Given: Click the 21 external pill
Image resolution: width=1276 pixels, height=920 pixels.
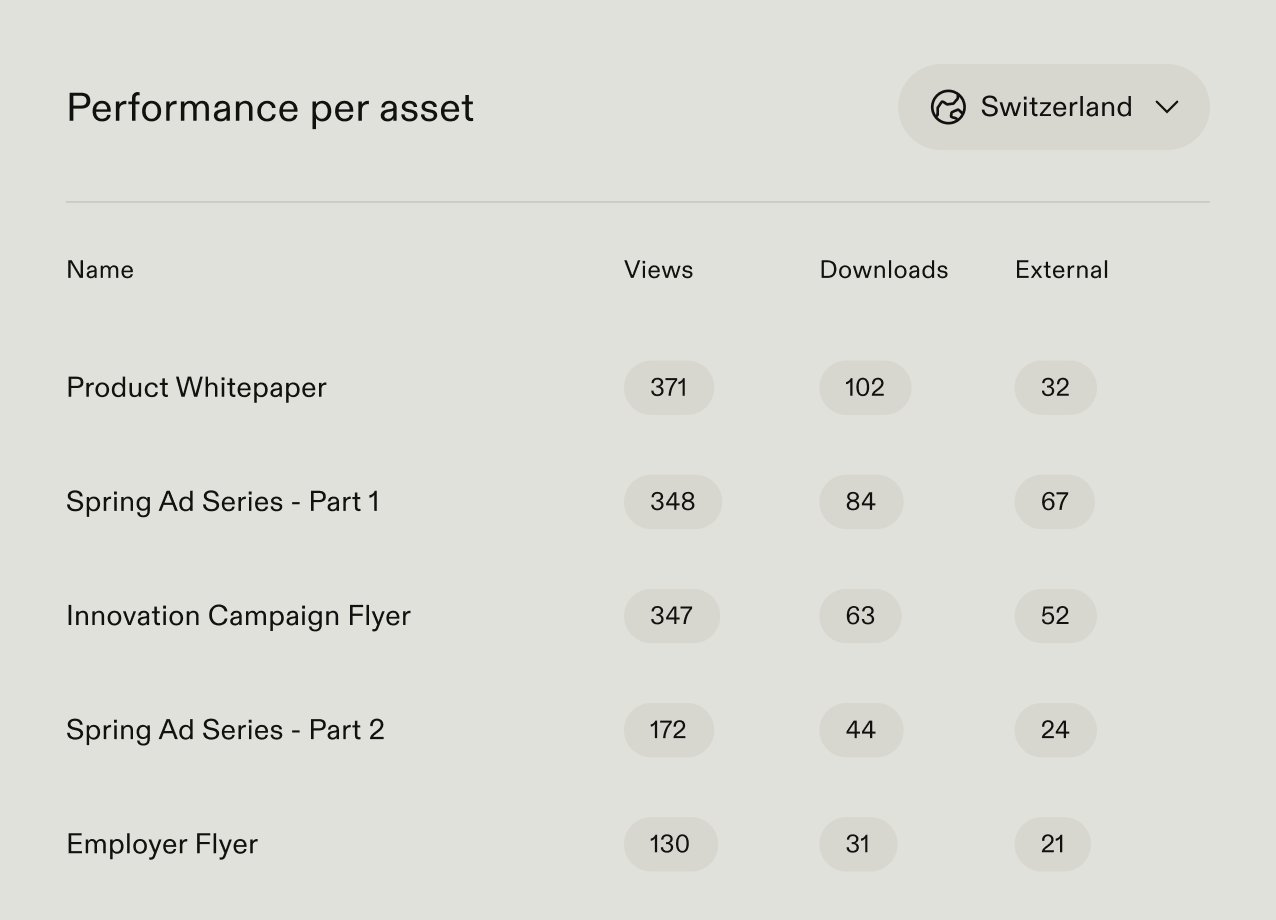Looking at the screenshot, I should [1052, 844].
